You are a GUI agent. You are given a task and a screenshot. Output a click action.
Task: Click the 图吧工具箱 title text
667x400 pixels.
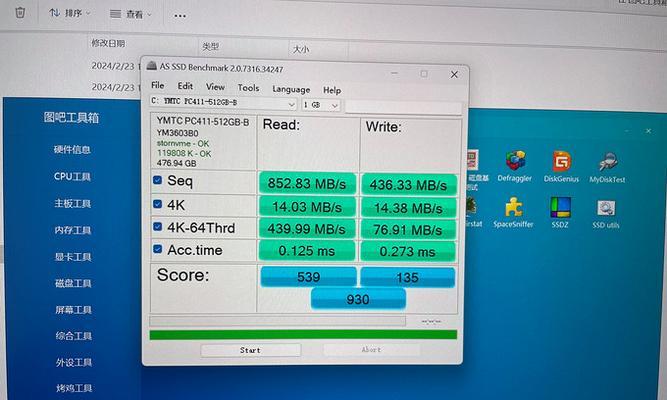click(71, 117)
